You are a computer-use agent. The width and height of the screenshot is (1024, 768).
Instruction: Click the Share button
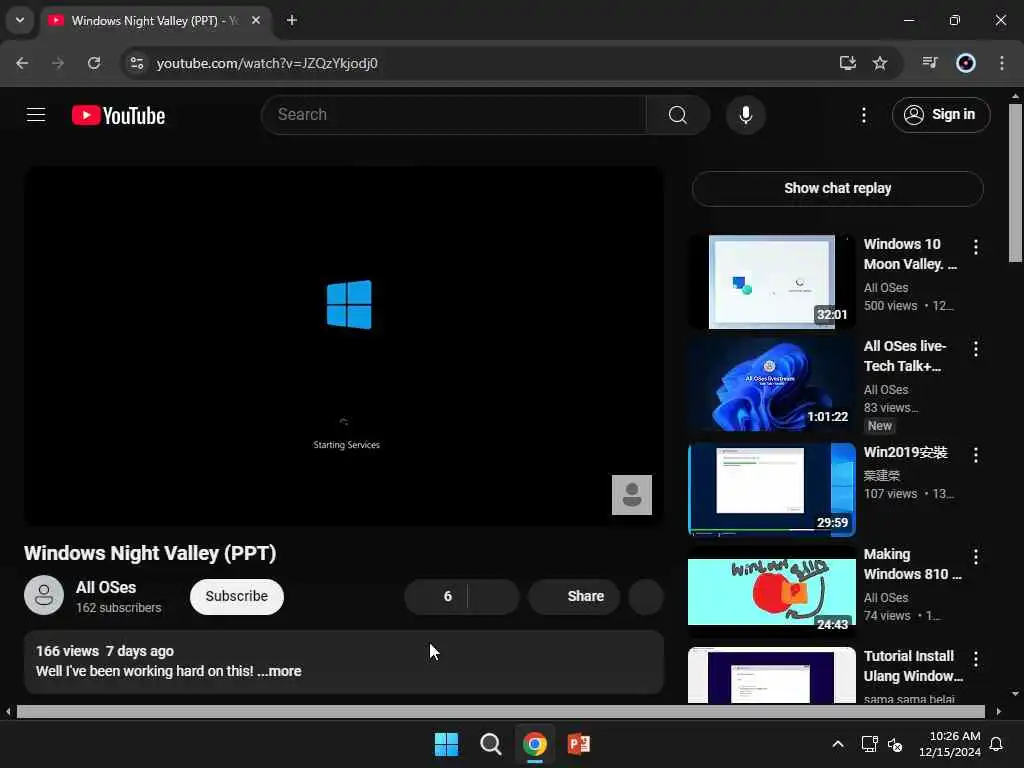click(573, 596)
